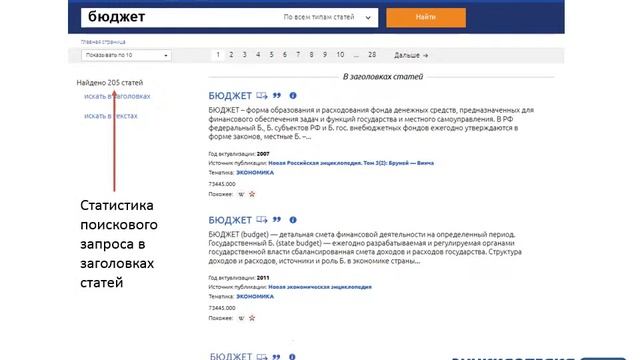640x360 pixels.
Task: Click the info icon beside second БЮДЖЕТ title
Action: pyautogui.click(x=293, y=220)
